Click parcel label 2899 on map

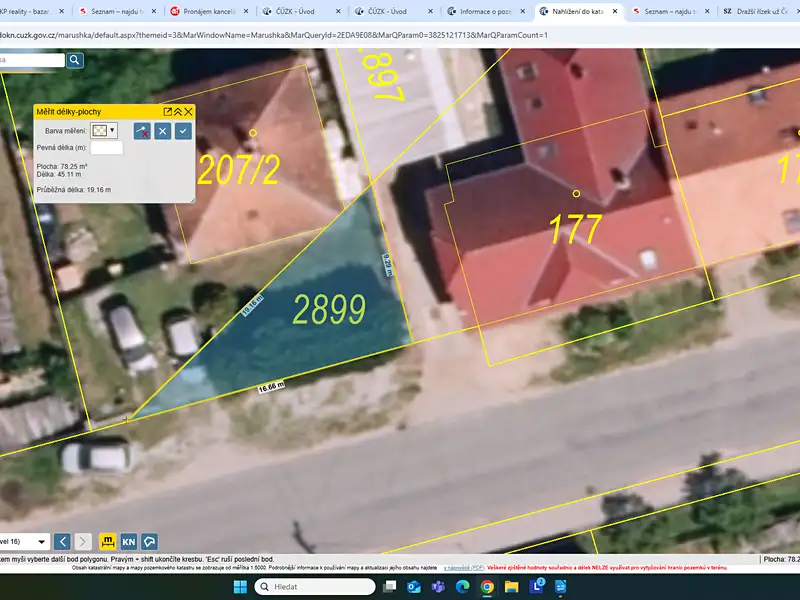[x=330, y=309]
